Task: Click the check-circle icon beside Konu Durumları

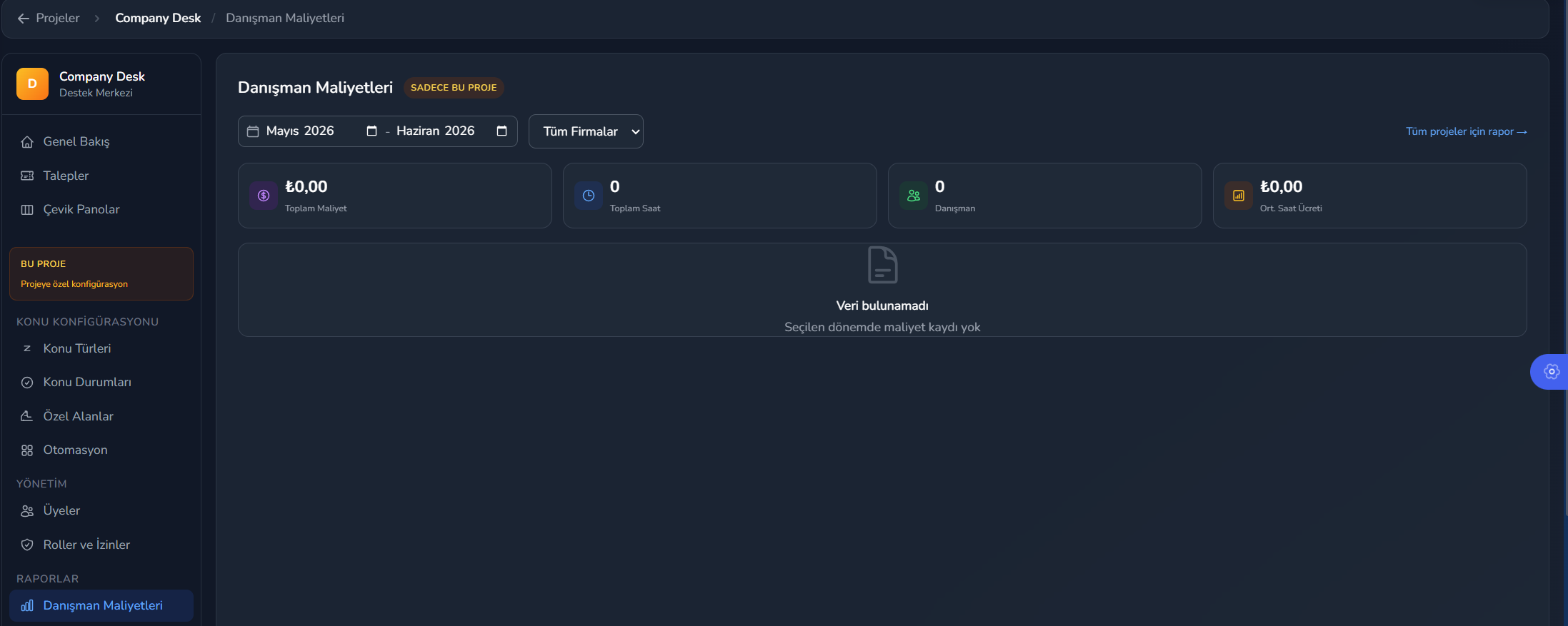Action: pos(27,383)
